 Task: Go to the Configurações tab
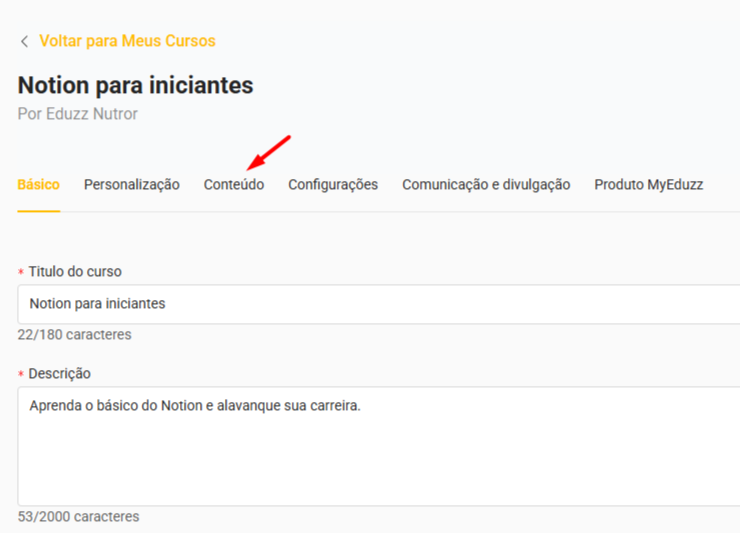point(333,185)
